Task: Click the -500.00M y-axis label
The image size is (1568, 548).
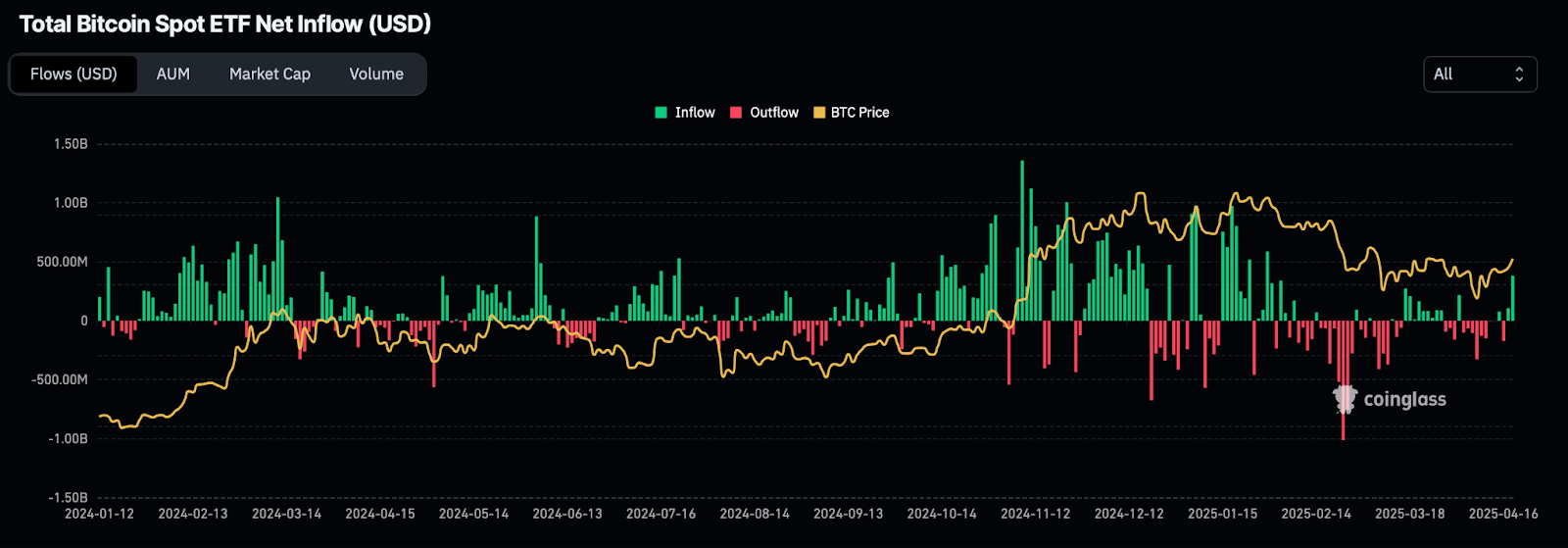Action: pos(61,379)
